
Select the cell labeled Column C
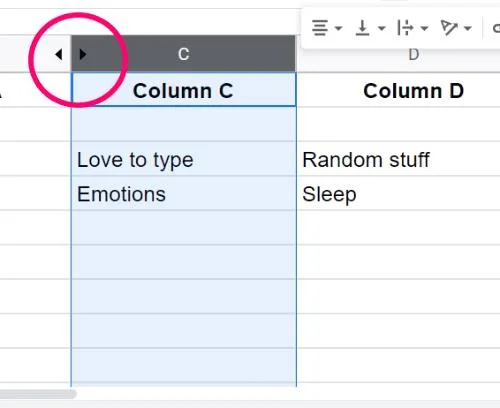click(183, 90)
